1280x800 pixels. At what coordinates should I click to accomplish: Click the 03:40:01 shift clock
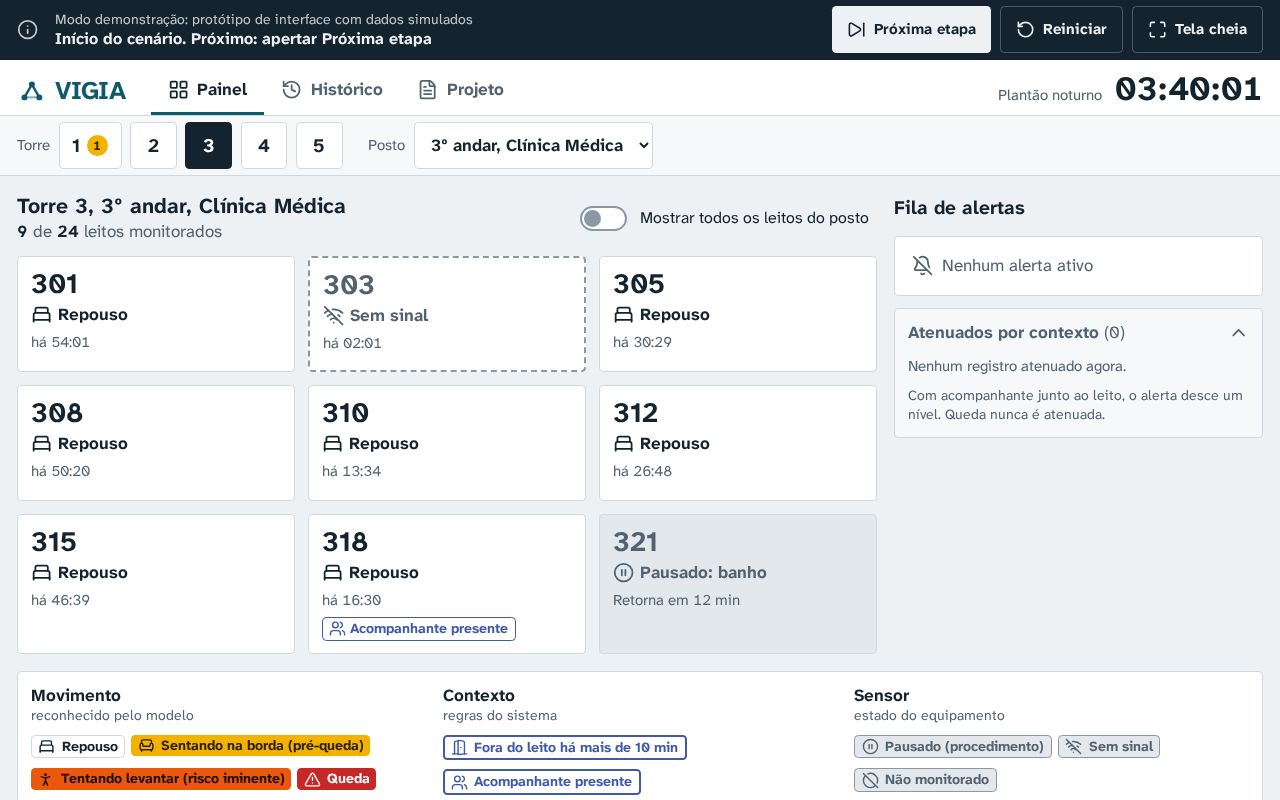tap(1188, 90)
